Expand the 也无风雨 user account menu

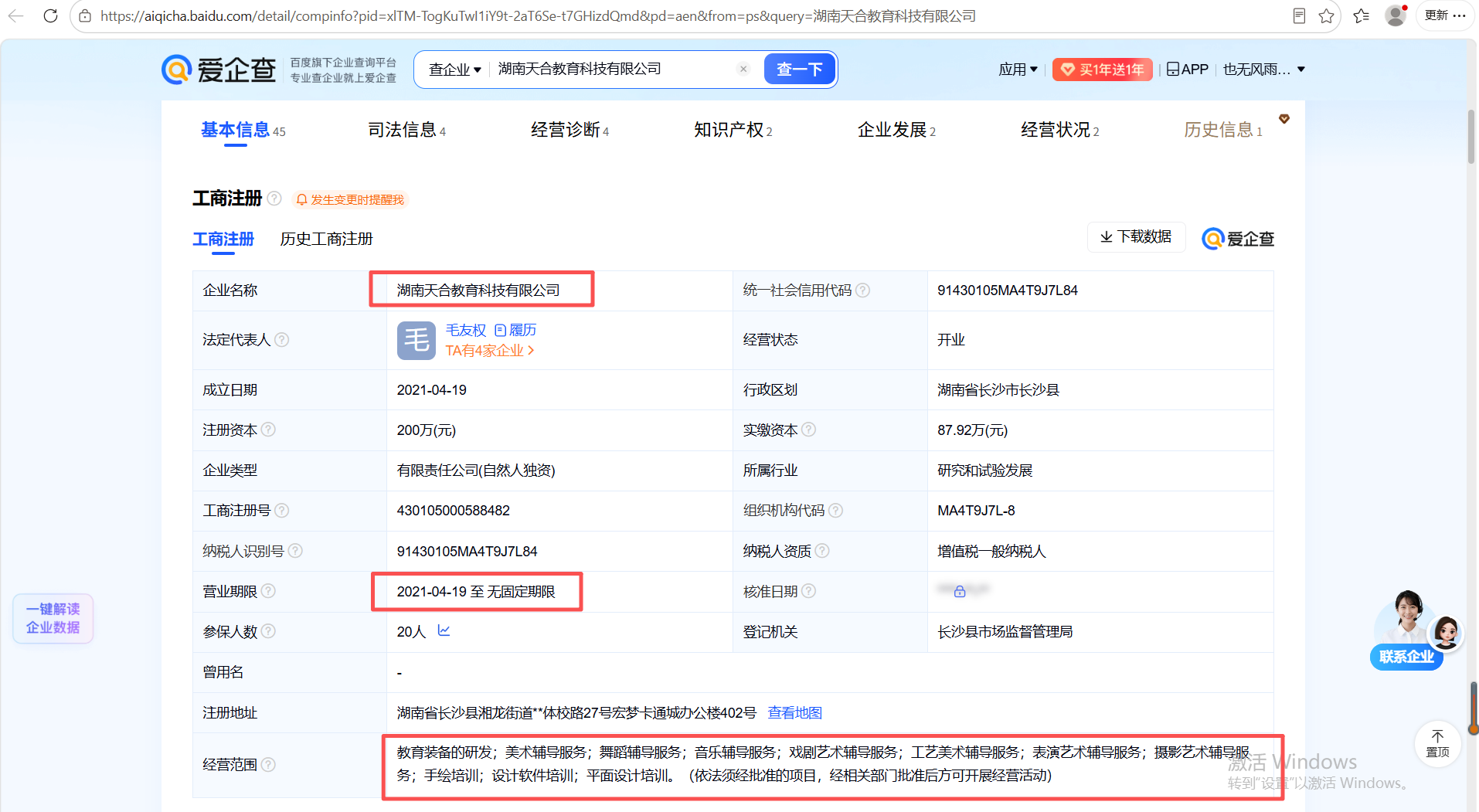[x=1264, y=70]
